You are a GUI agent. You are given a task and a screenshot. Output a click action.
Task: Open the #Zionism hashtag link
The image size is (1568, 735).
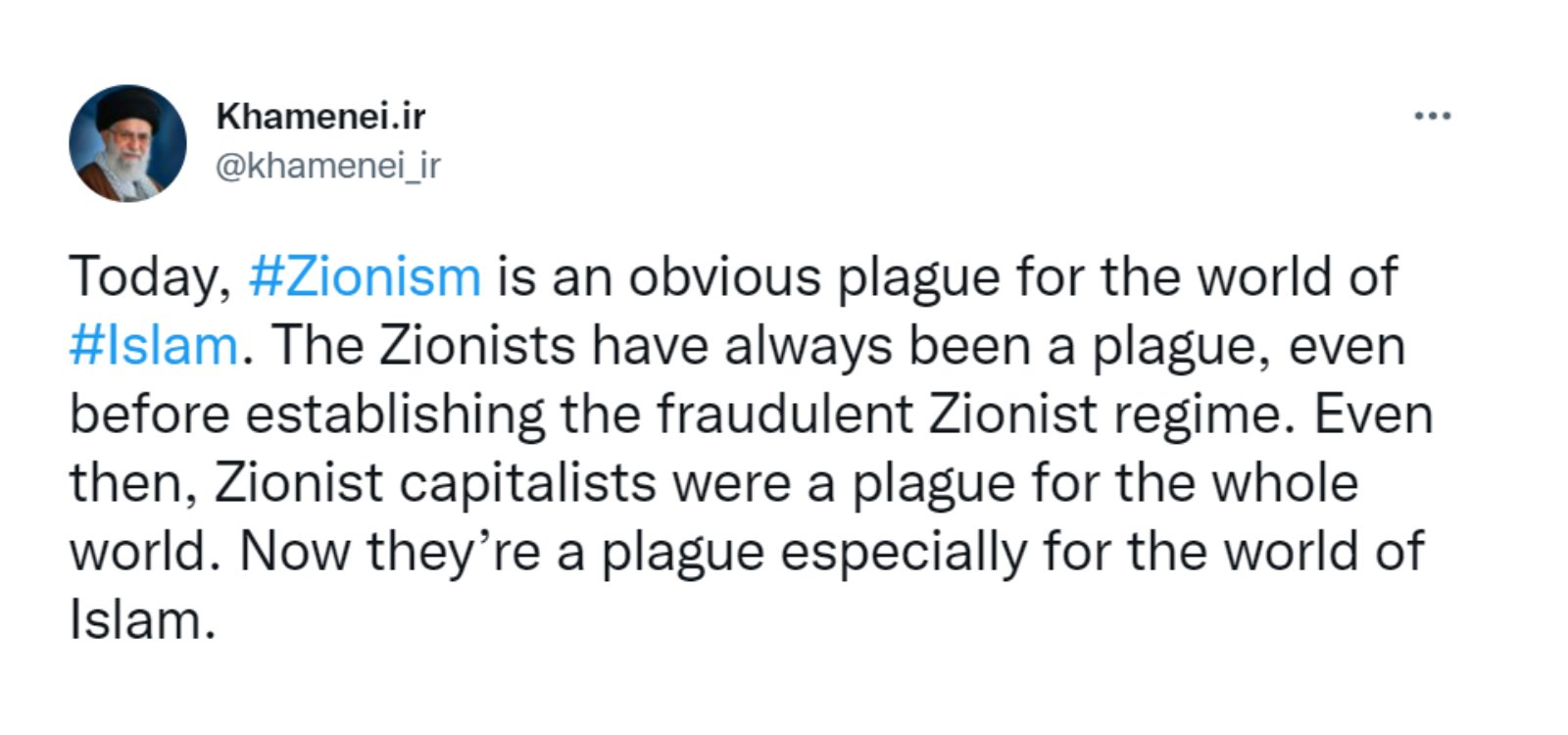click(365, 276)
